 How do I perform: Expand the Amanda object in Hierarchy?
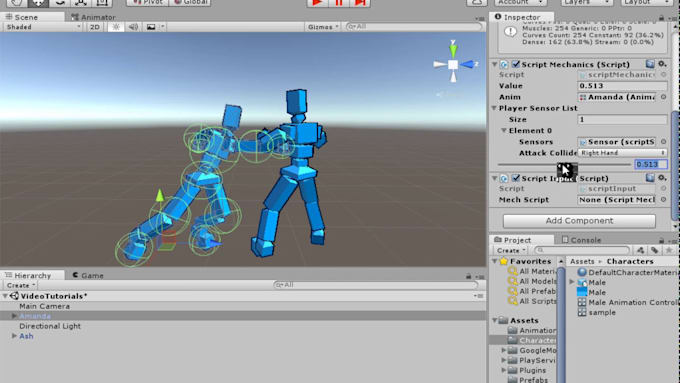coord(14,316)
